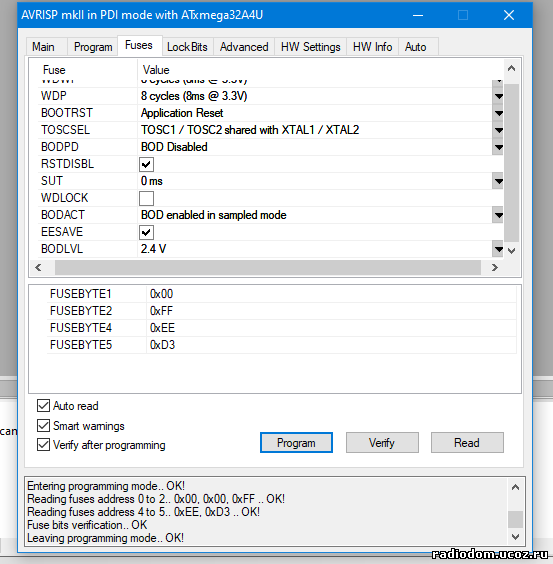Screen dimensions: 553x564
Task: Click the fuse list horizontal scrollbar thumb
Action: tap(268, 267)
